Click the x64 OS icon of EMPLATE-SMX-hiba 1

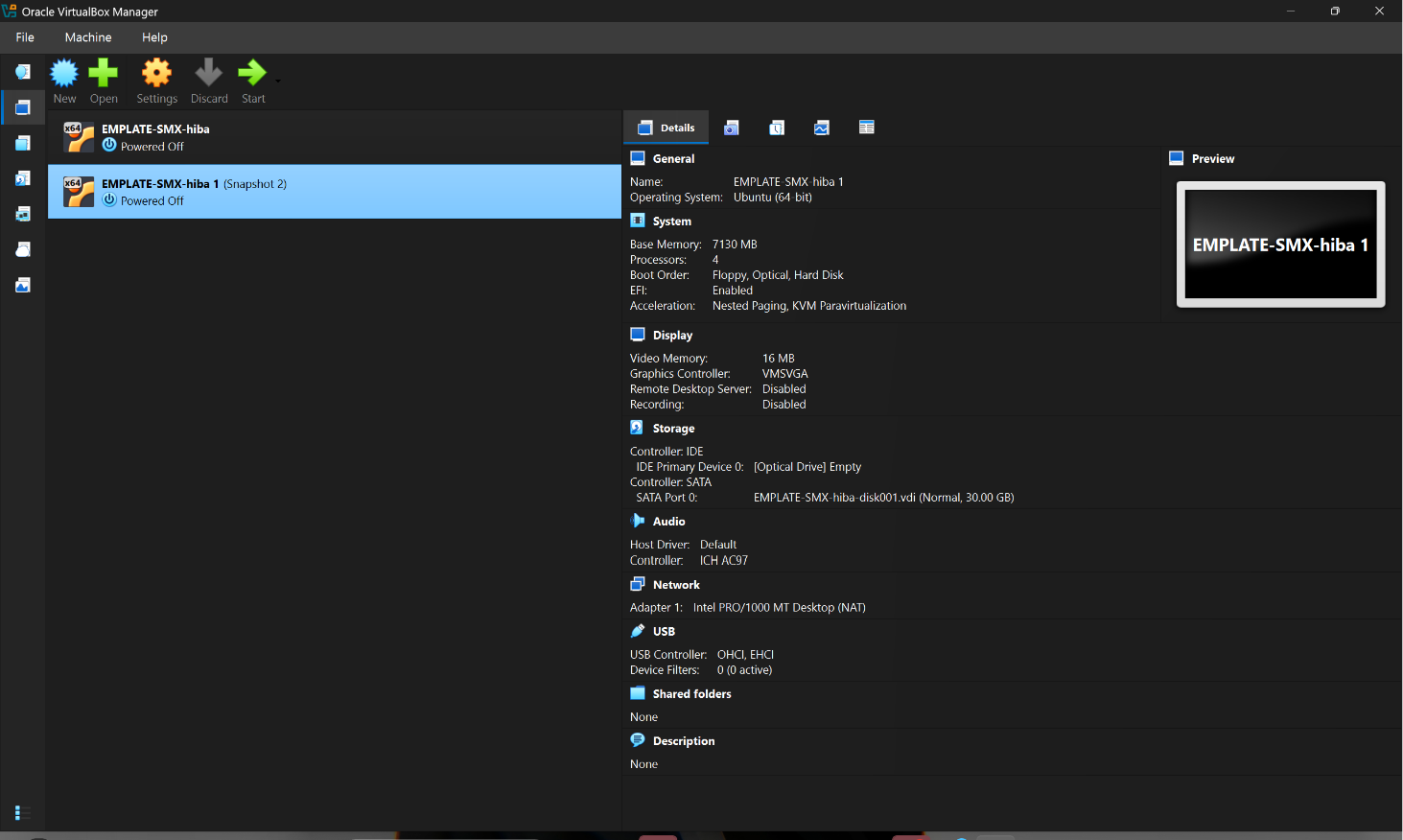(79, 192)
